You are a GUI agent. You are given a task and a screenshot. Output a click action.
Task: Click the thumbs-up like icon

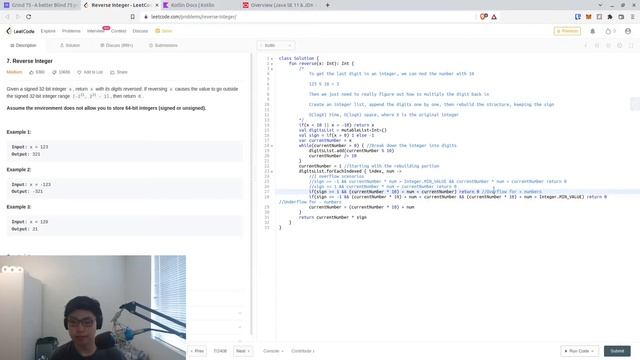coord(31,72)
